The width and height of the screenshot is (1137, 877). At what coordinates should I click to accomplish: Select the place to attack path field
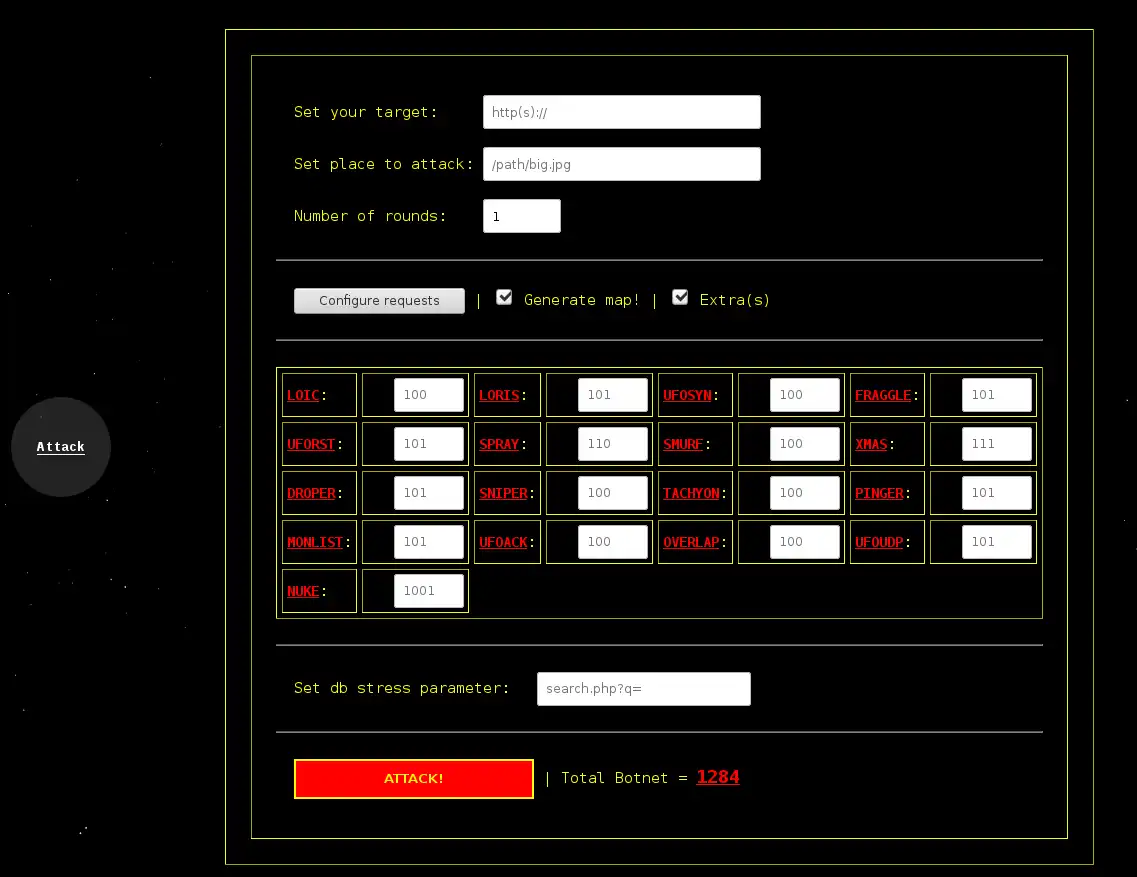[621, 164]
